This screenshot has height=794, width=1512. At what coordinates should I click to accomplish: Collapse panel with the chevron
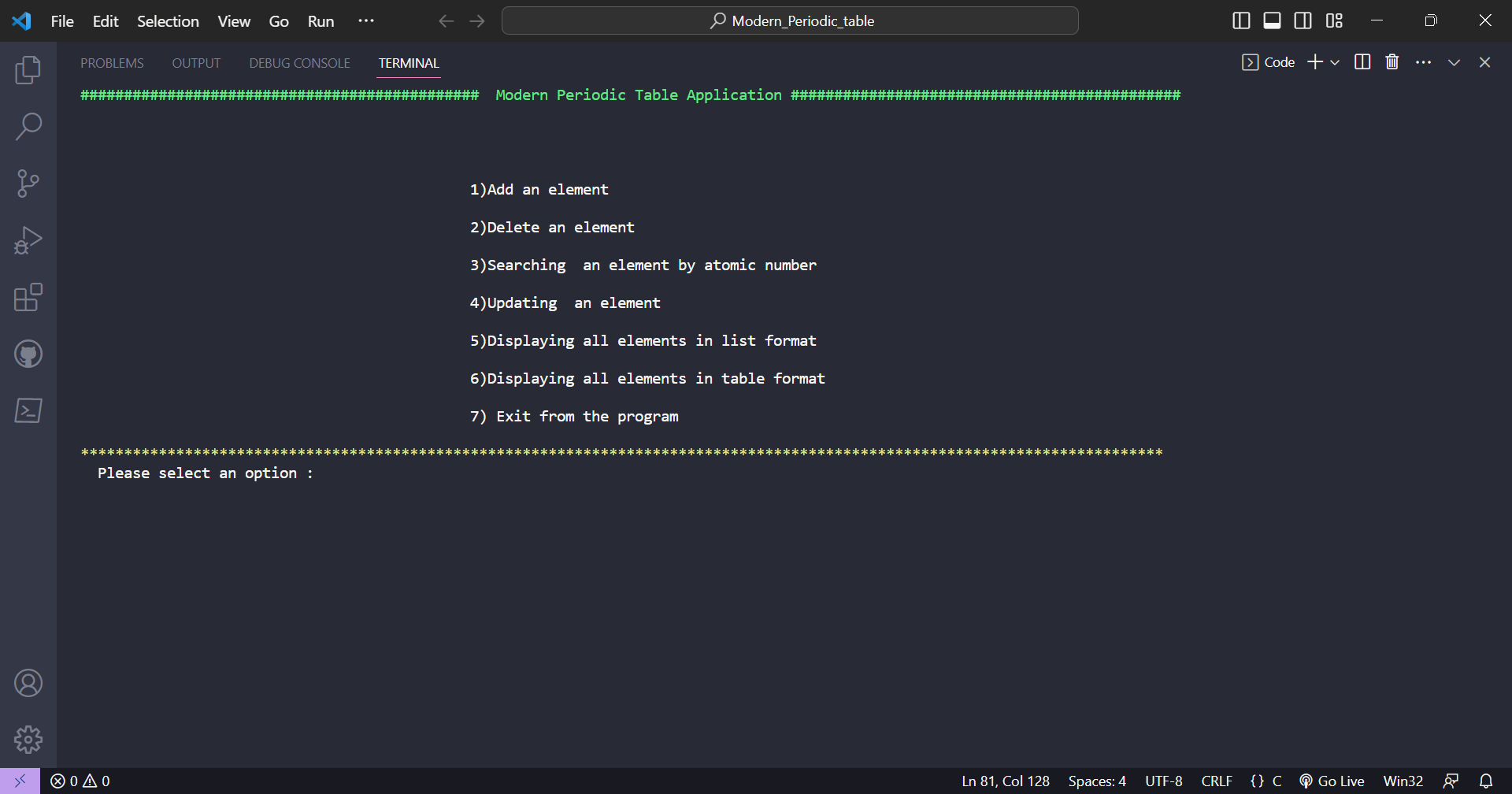click(1454, 61)
